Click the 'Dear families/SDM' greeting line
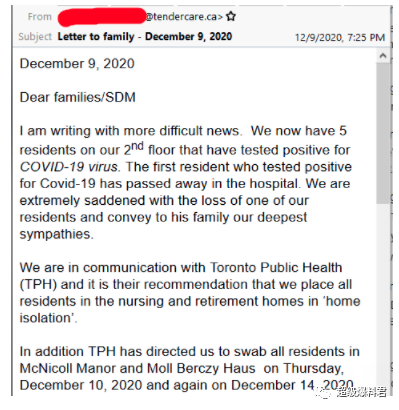Image resolution: width=399 pixels, height=410 pixels. 78,97
